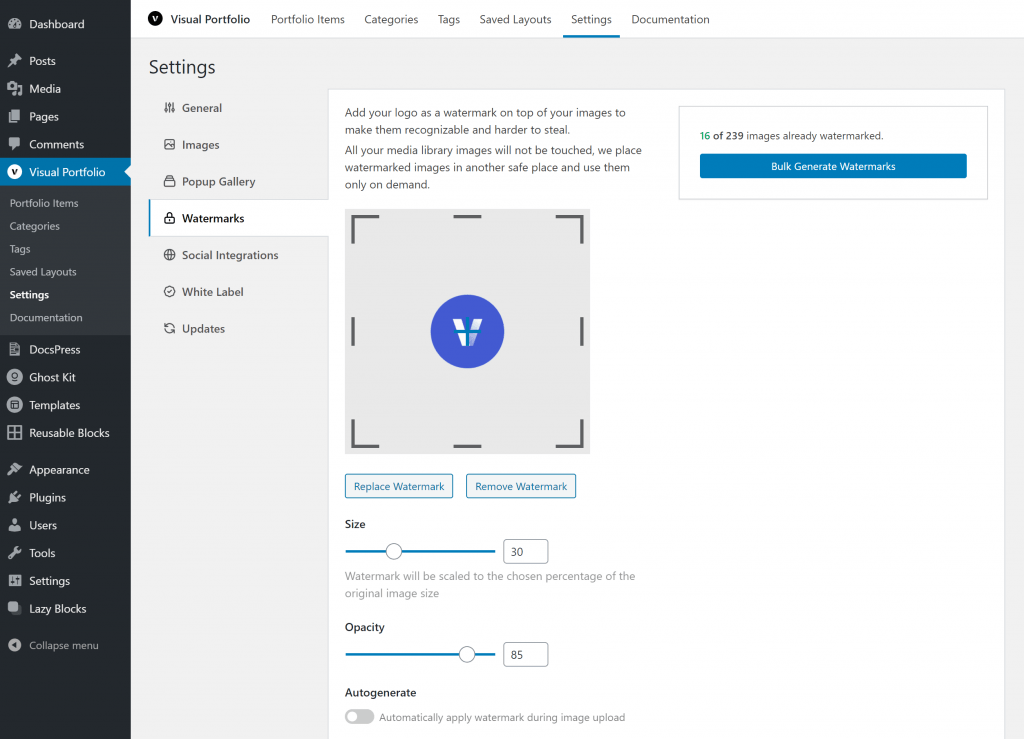Open the Categories top tab
Screen dimensions: 1024x739
click(x=391, y=20)
